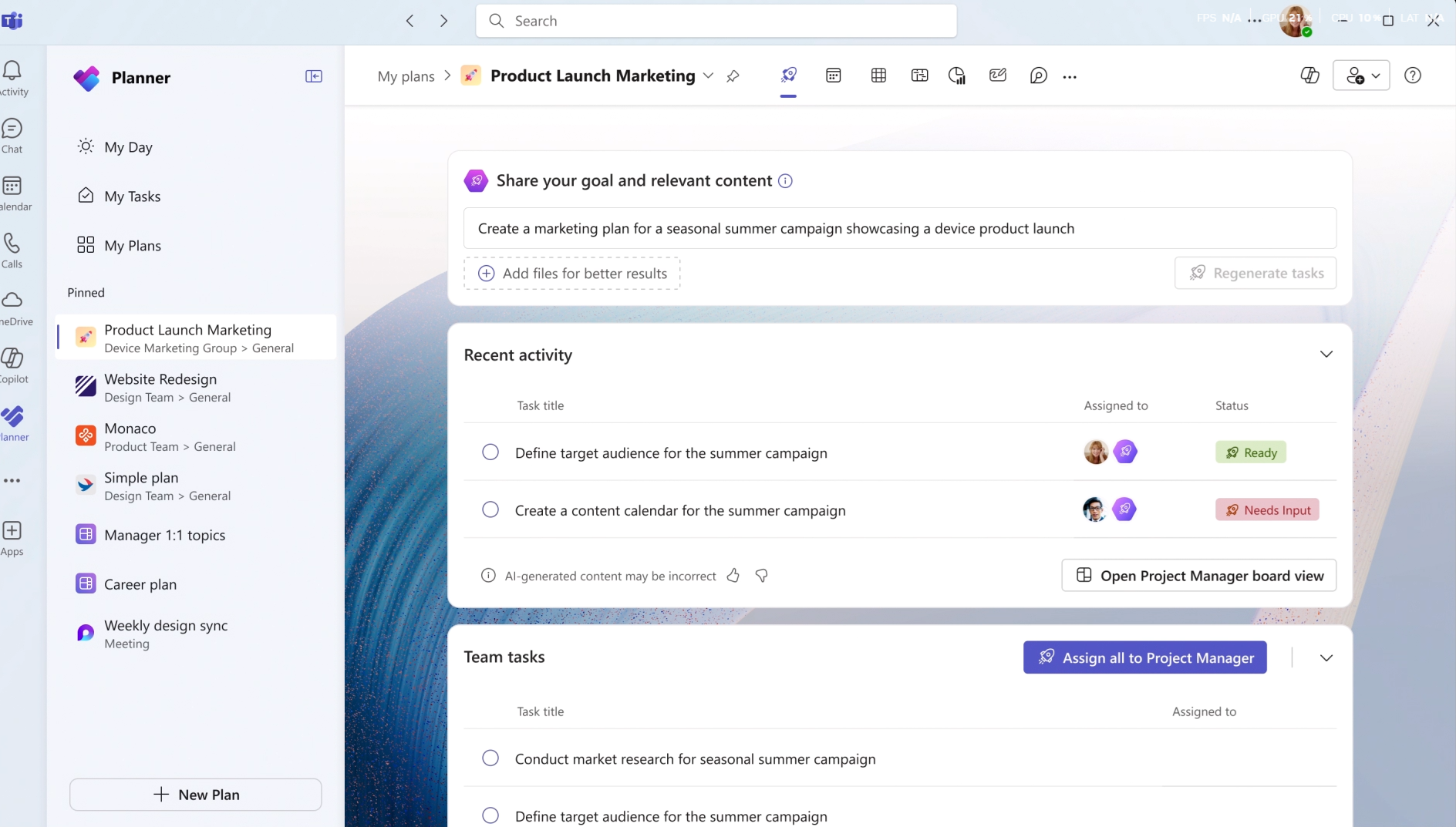1456x827 pixels.
Task: Select Product Launch Marketing in Pinned list
Action: click(197, 338)
